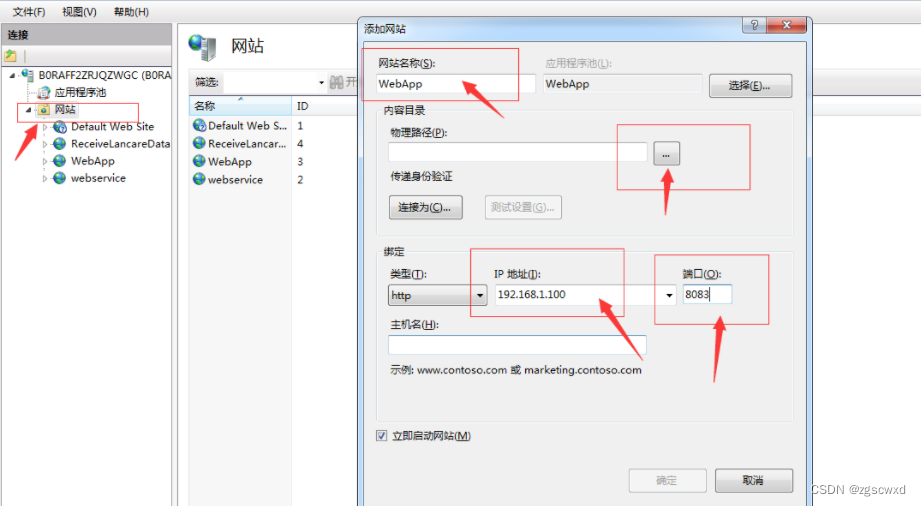Click the connect icon in 连接 toolbar
The width and height of the screenshot is (921, 506).
point(11,56)
